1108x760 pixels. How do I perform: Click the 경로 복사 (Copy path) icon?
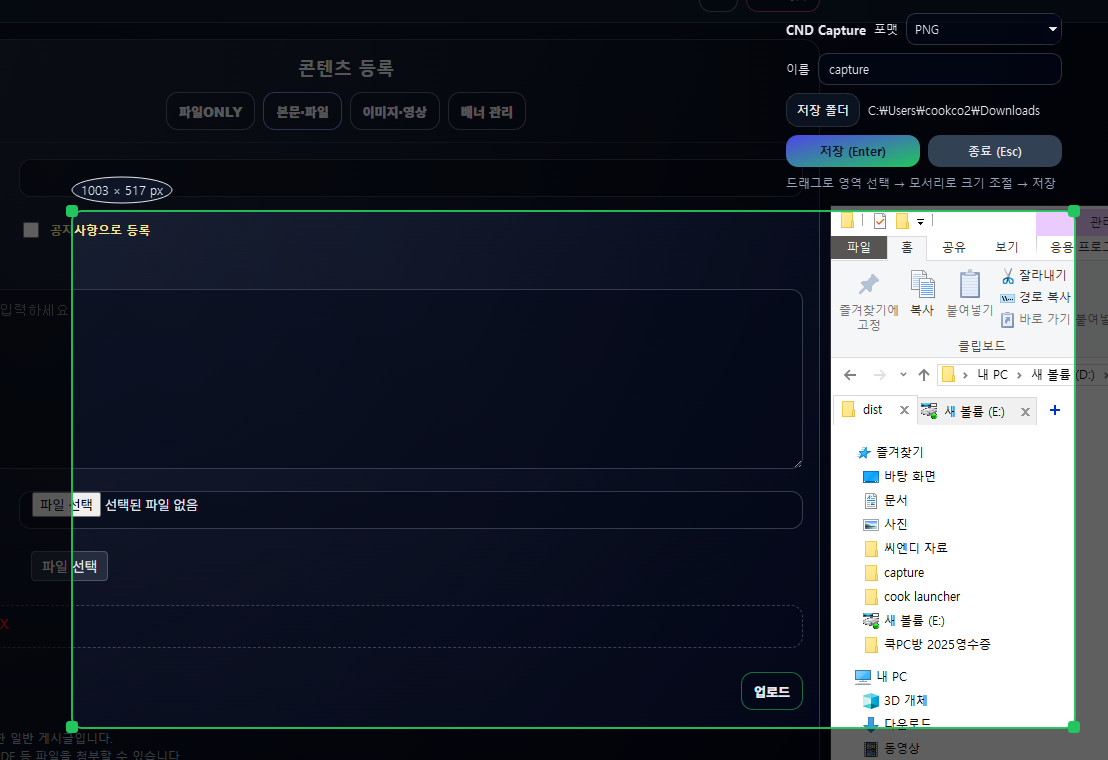[1008, 298]
